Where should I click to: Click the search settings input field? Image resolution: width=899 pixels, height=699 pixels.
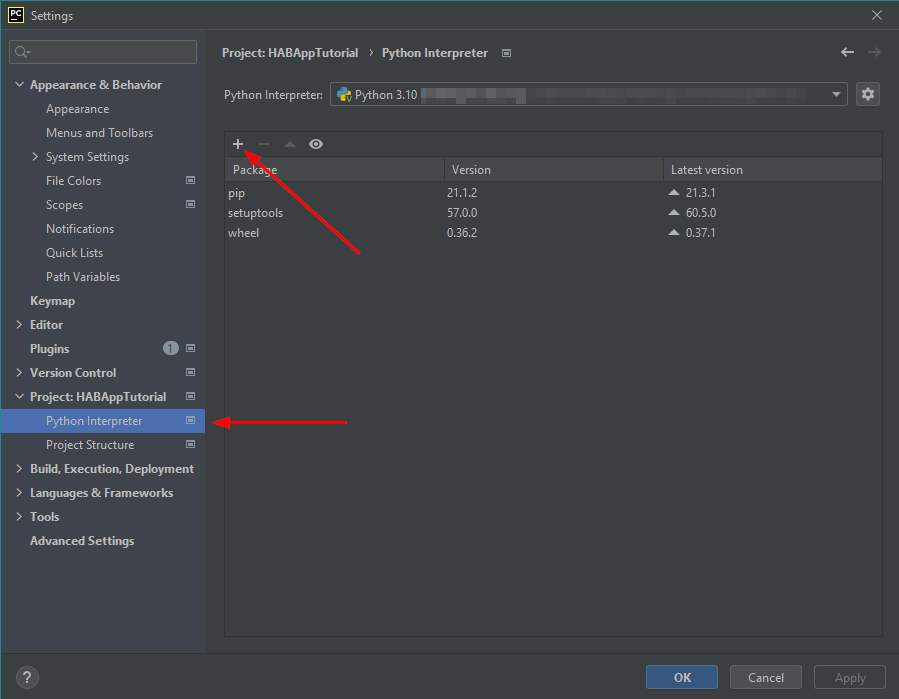click(x=103, y=52)
